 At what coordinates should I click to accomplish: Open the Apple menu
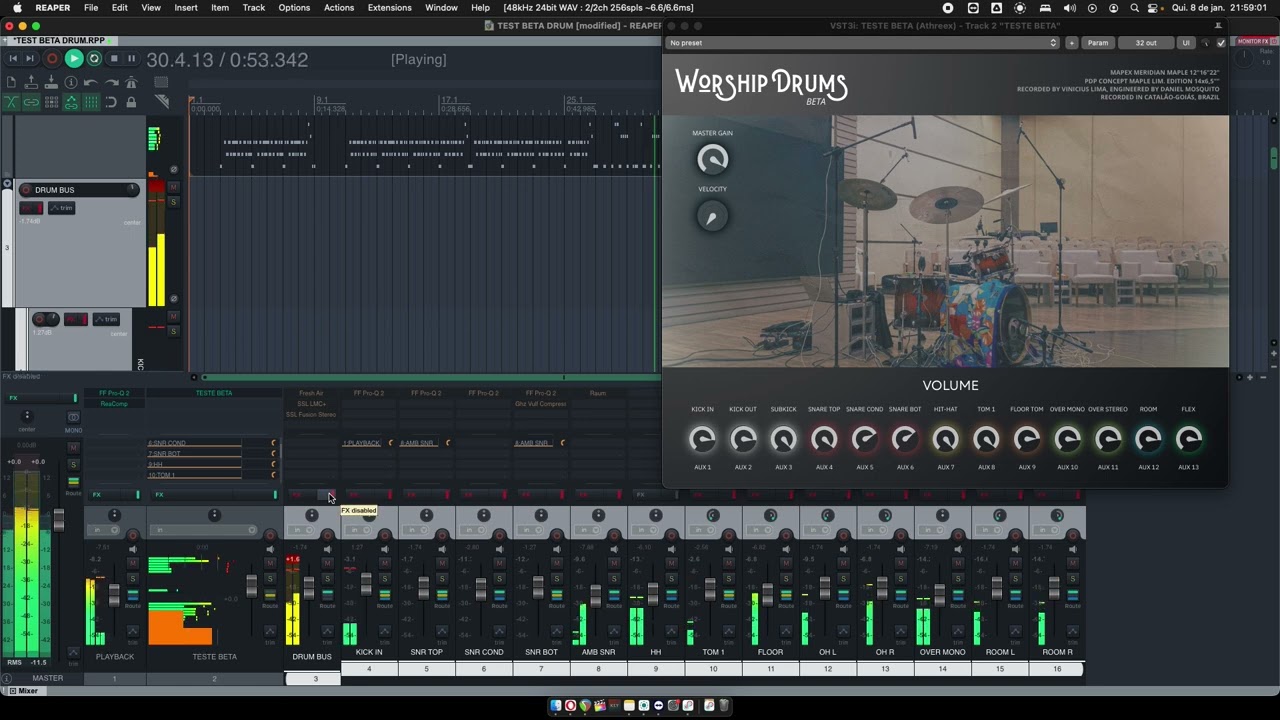coord(16,8)
